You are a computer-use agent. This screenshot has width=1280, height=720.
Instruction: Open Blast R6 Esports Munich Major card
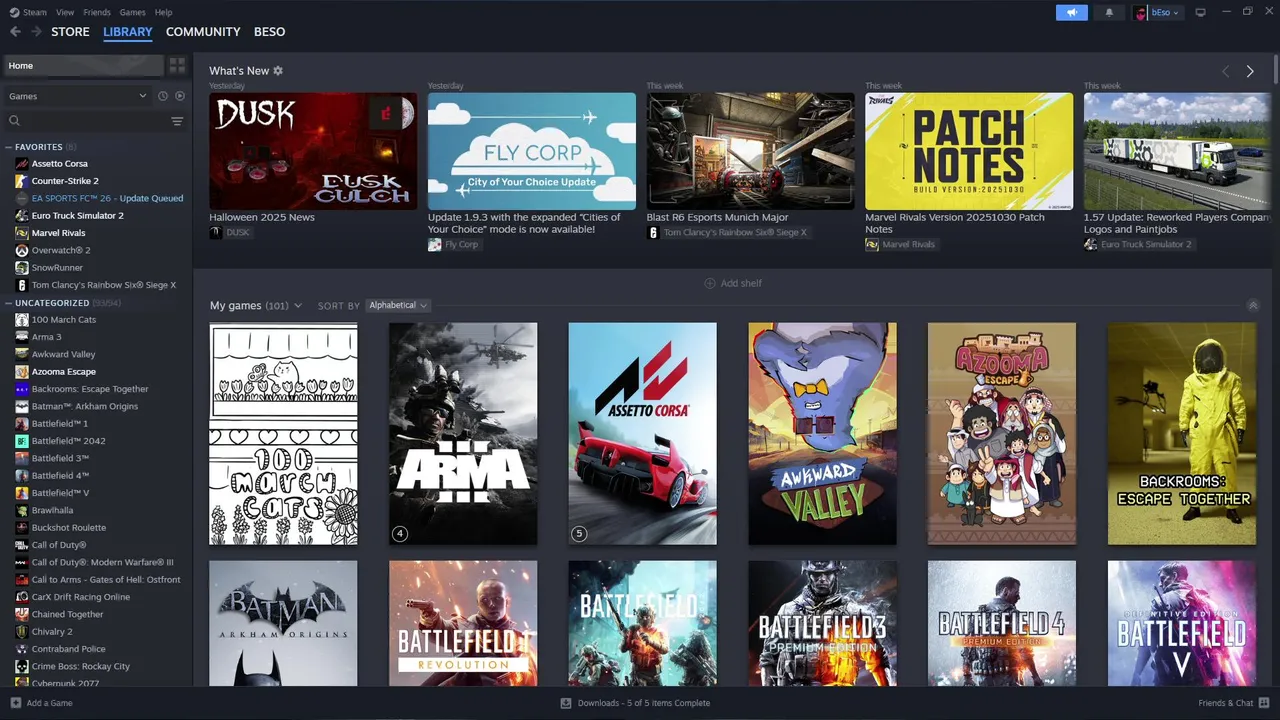751,151
